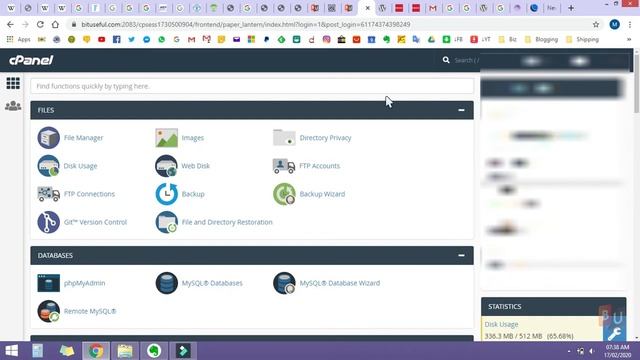Click the Directory Privacy link text

[325, 138]
